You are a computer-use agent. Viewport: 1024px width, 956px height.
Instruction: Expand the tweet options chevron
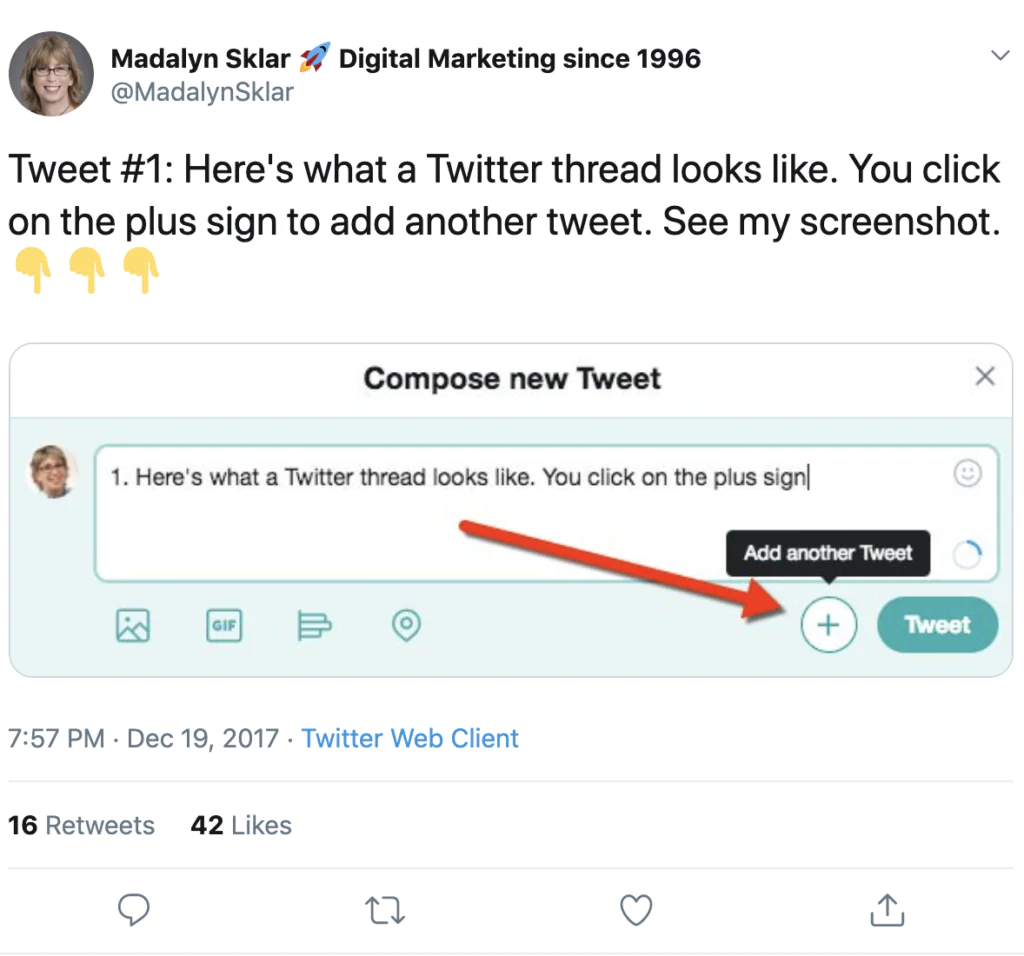[x=999, y=56]
